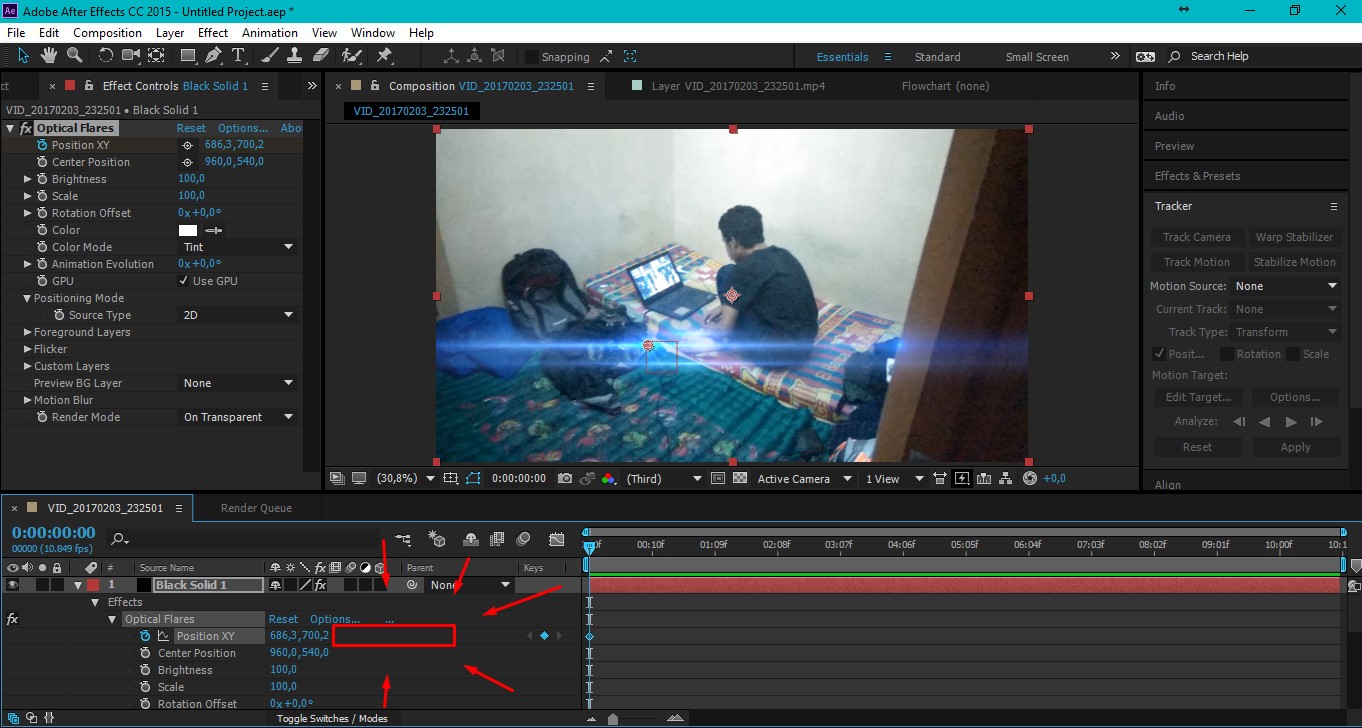Toggle mask and shape path visibility icon
Viewport: 1362px width, 728px height.
point(473,479)
